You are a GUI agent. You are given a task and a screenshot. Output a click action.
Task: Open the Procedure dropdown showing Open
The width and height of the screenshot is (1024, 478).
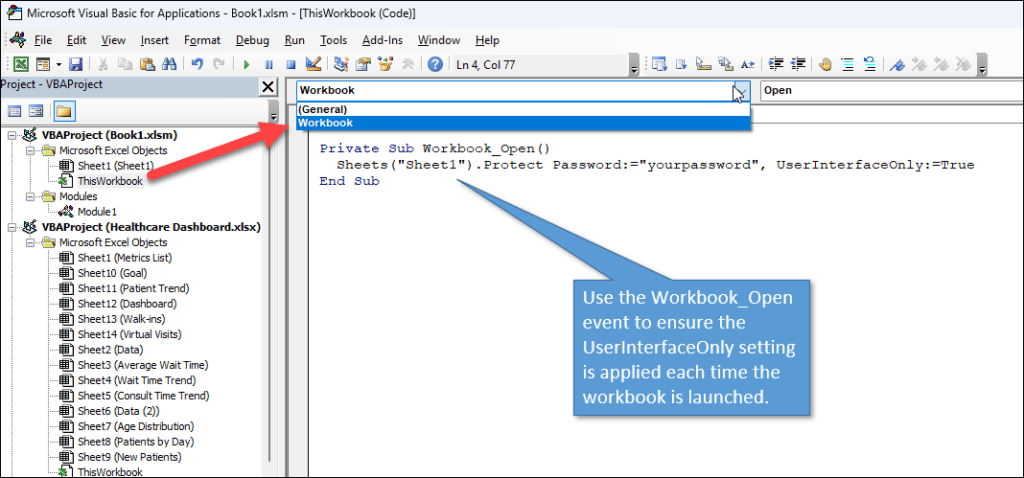click(x=890, y=91)
